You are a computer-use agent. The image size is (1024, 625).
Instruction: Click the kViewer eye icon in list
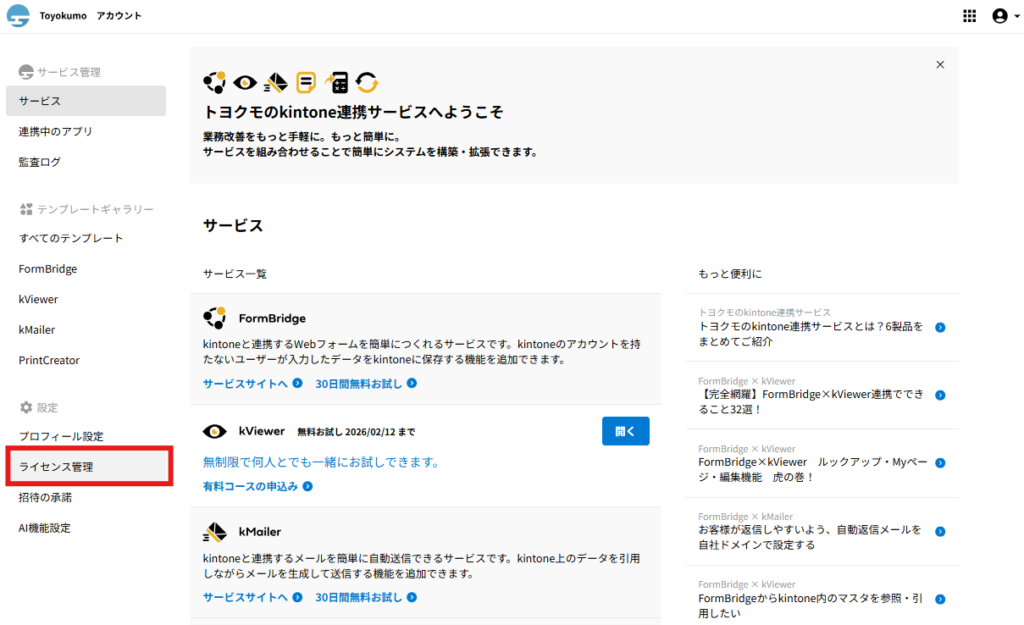point(215,431)
